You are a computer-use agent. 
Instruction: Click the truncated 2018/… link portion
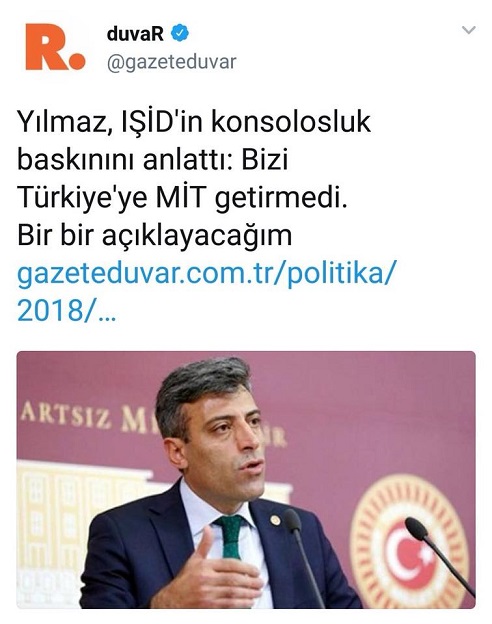pos(66,311)
